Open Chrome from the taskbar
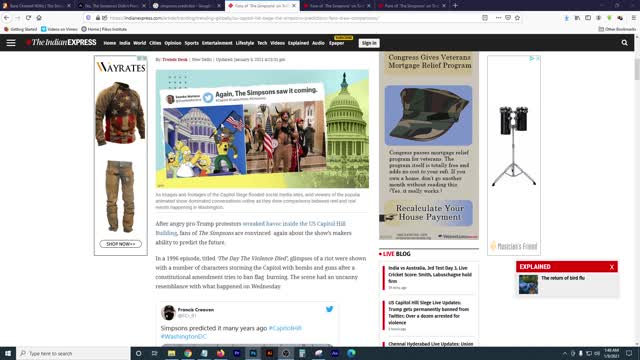Screen dimensions: 640x360 (x=188, y=353)
